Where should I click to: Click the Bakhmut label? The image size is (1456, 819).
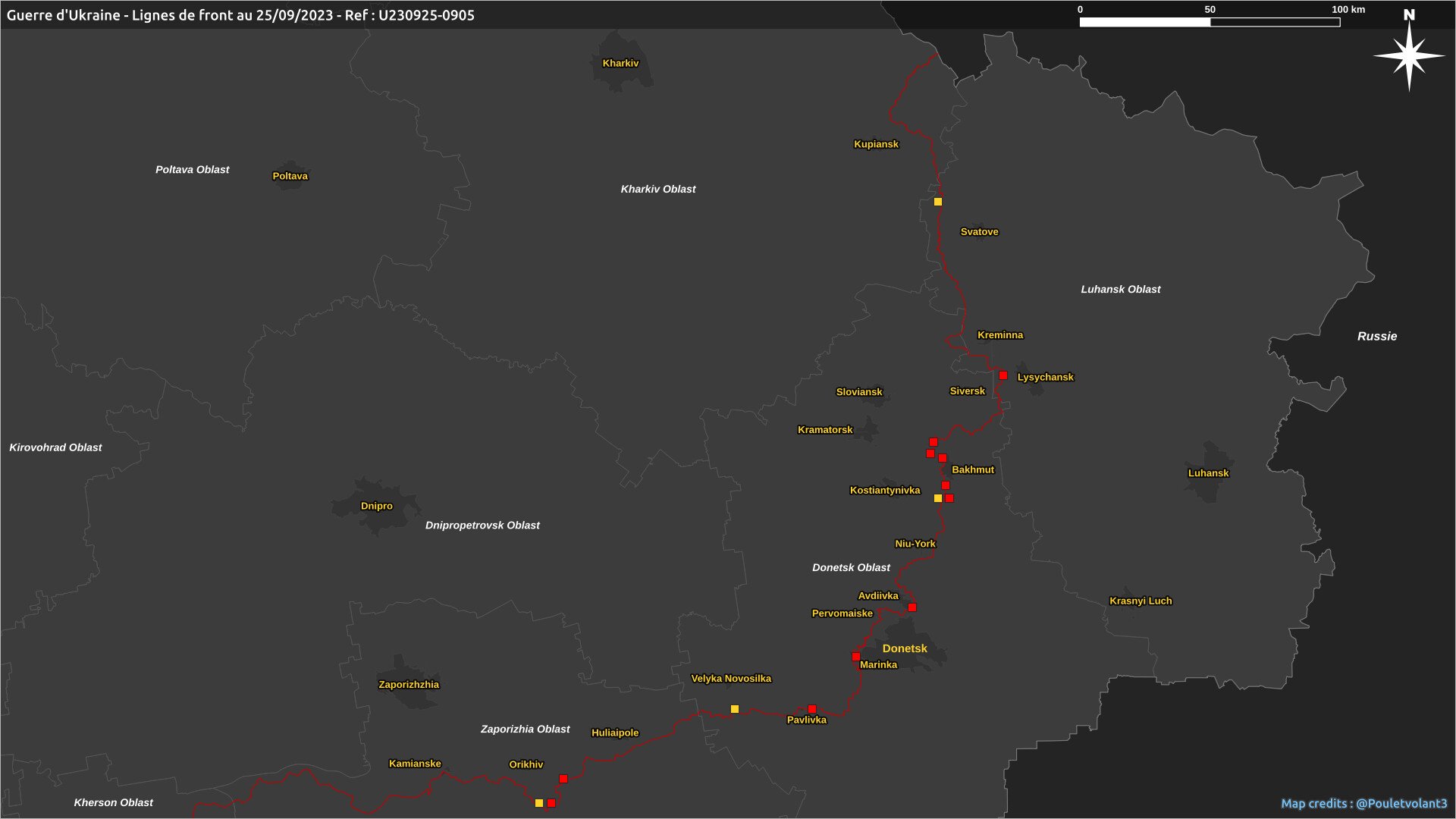973,469
